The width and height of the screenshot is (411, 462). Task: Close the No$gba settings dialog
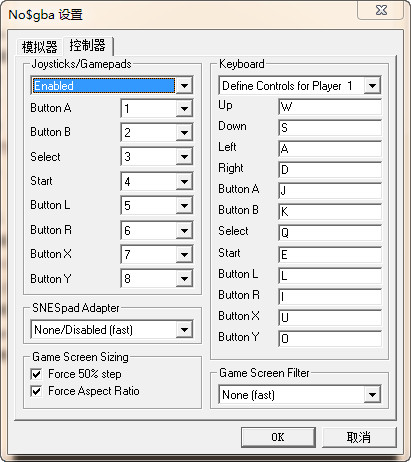click(381, 9)
